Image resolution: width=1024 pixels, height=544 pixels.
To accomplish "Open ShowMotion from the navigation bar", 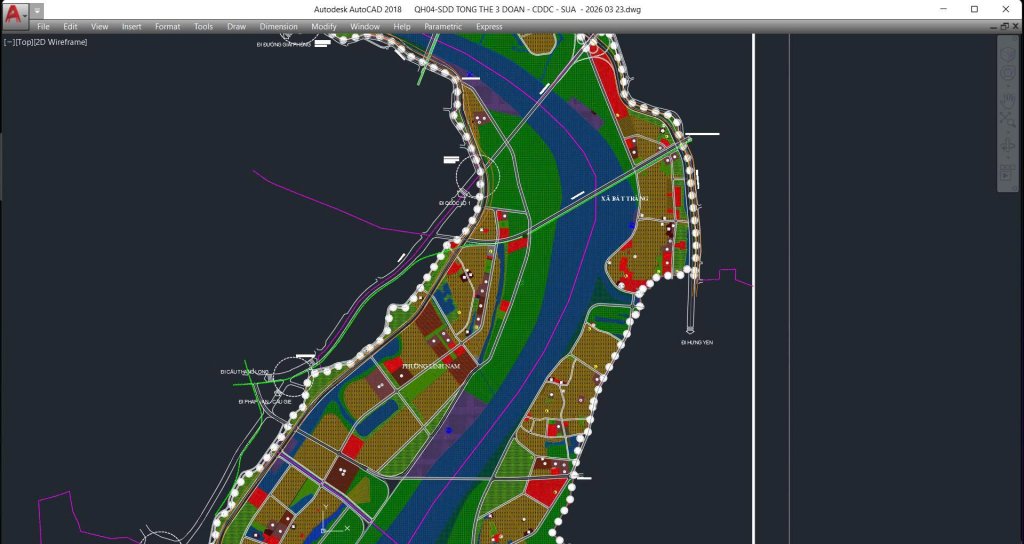I will (1008, 174).
